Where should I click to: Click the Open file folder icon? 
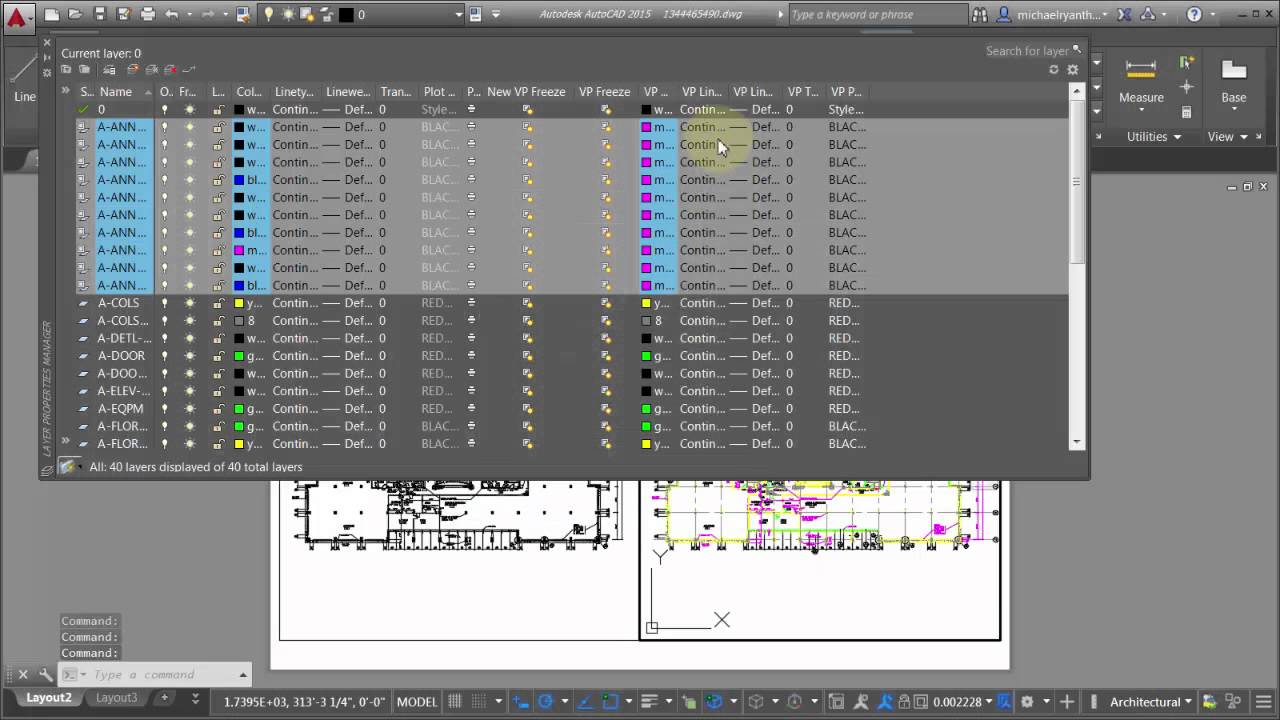tap(76, 15)
